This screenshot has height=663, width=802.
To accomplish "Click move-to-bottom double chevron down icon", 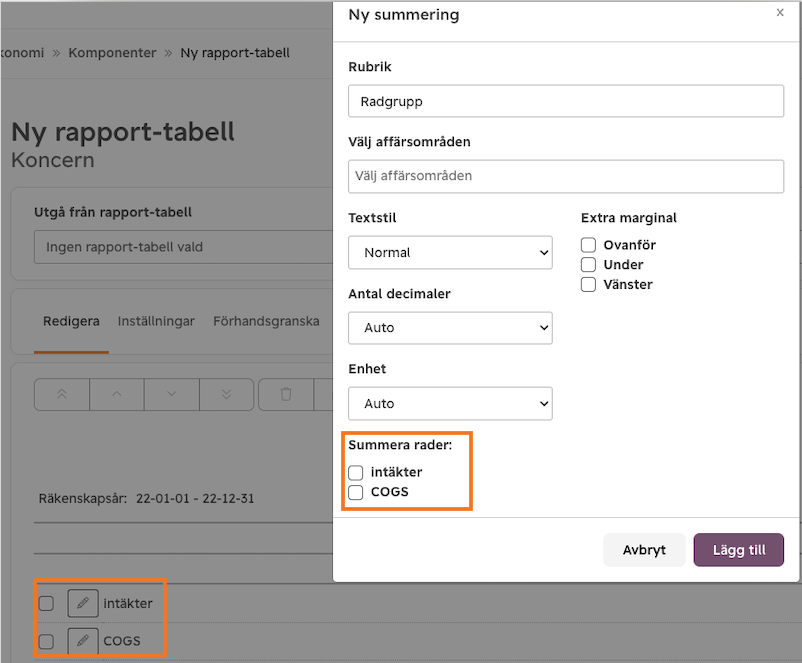I will 227,394.
